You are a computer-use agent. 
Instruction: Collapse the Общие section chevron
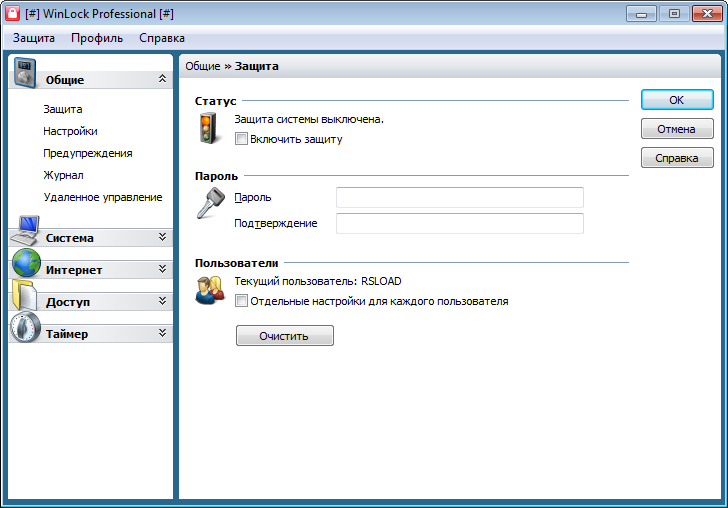[162, 78]
